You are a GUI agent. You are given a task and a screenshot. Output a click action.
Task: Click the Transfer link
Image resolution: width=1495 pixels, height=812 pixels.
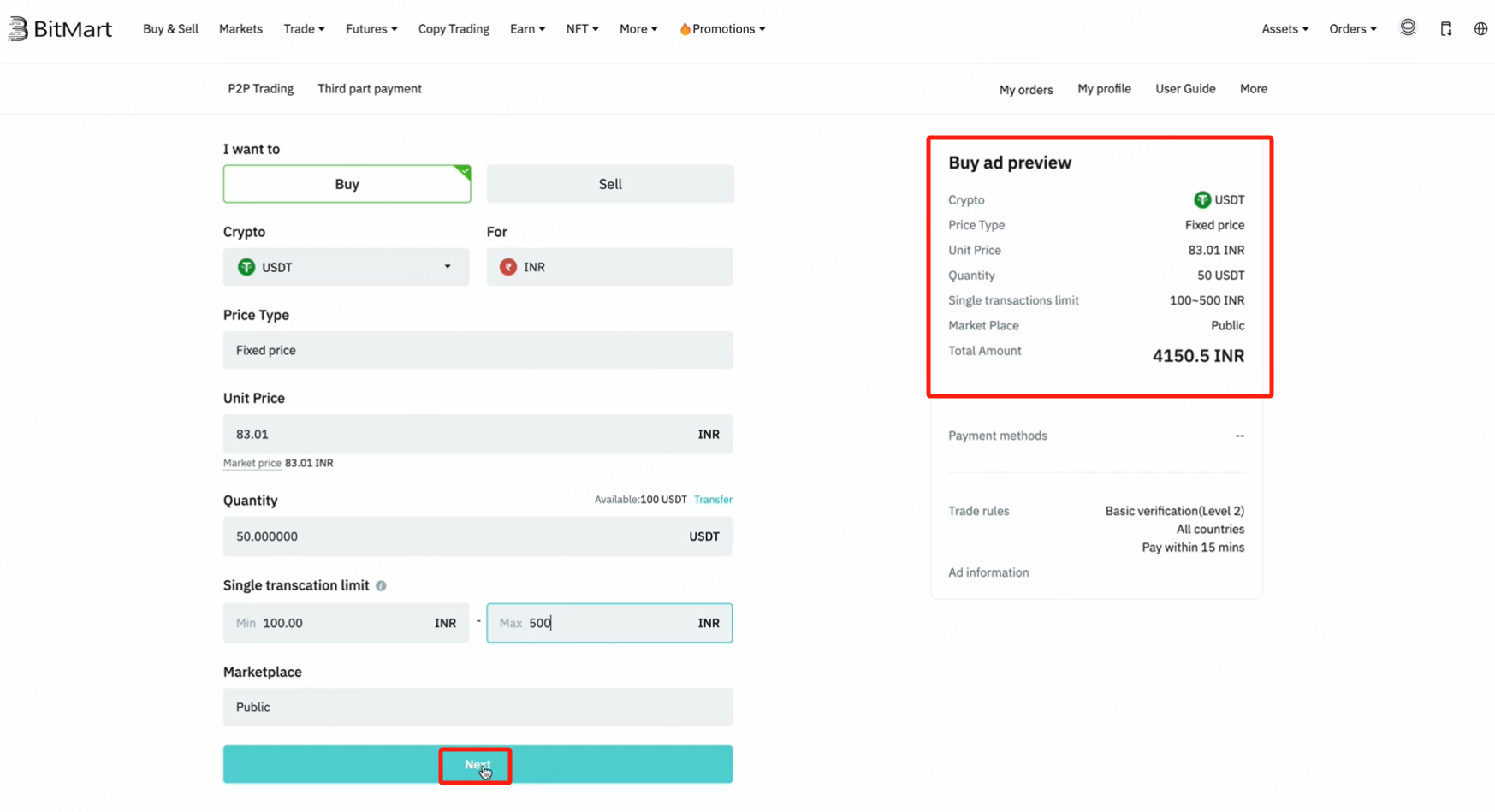[x=713, y=500]
